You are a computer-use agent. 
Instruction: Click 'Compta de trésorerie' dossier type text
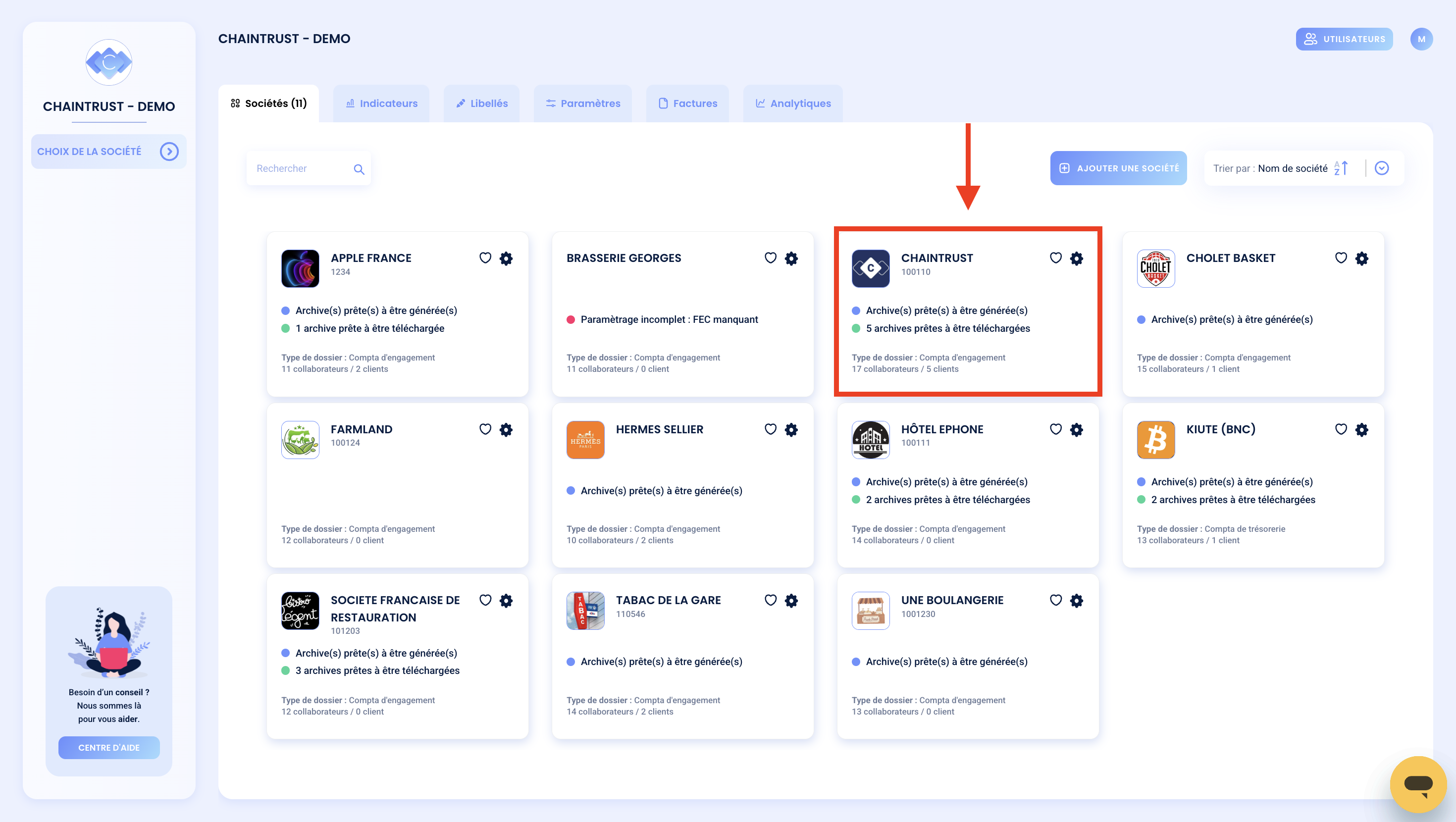coord(1245,528)
